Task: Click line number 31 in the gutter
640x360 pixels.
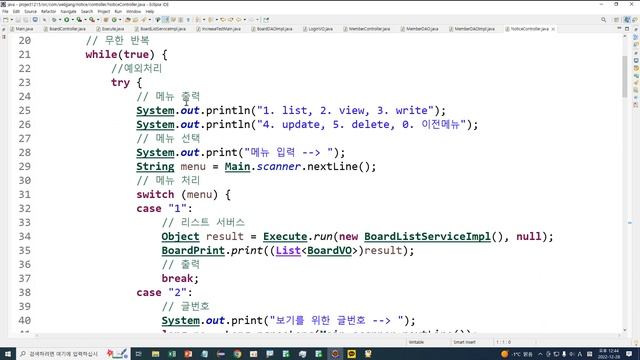Action: click(x=24, y=194)
